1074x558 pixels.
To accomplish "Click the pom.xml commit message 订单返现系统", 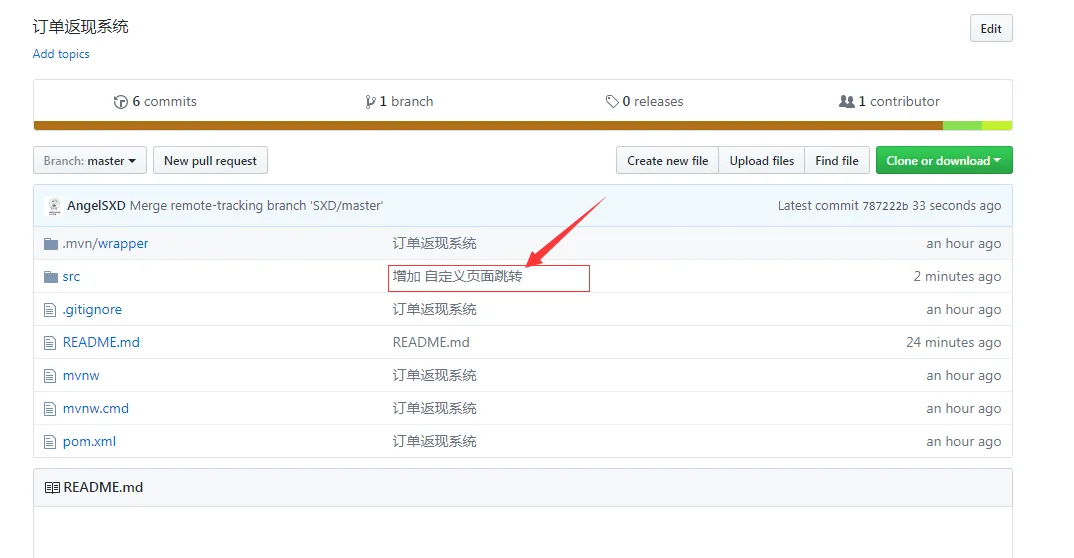I will (434, 442).
